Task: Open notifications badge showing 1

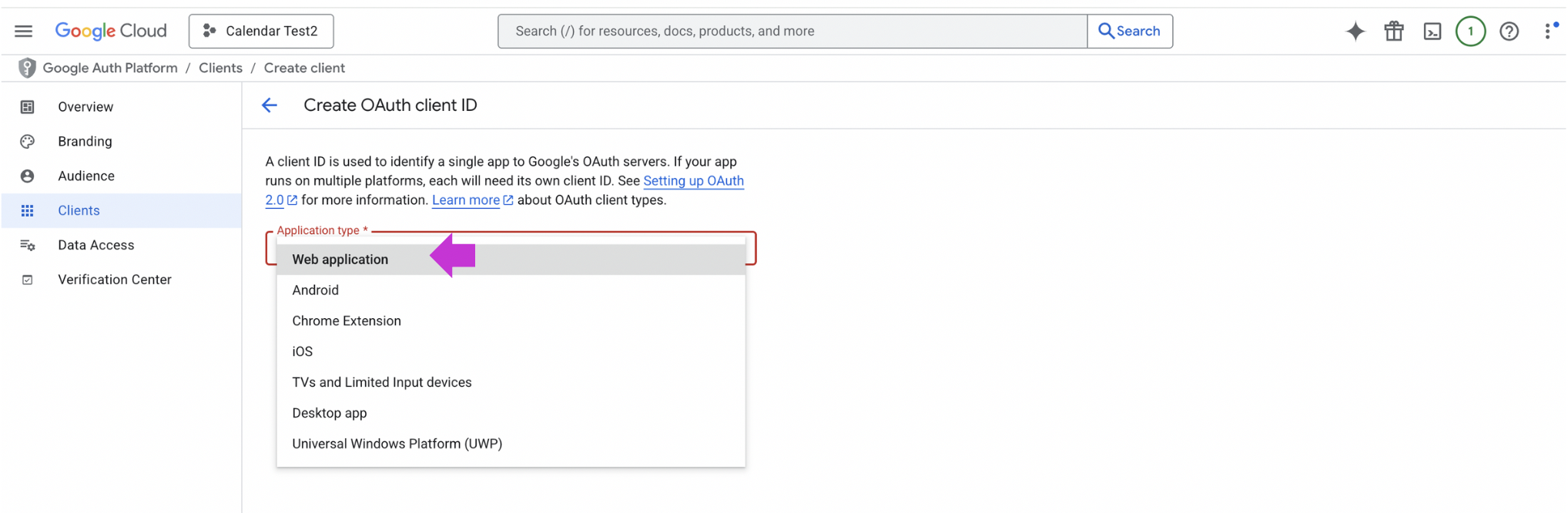Action: 1471,31
